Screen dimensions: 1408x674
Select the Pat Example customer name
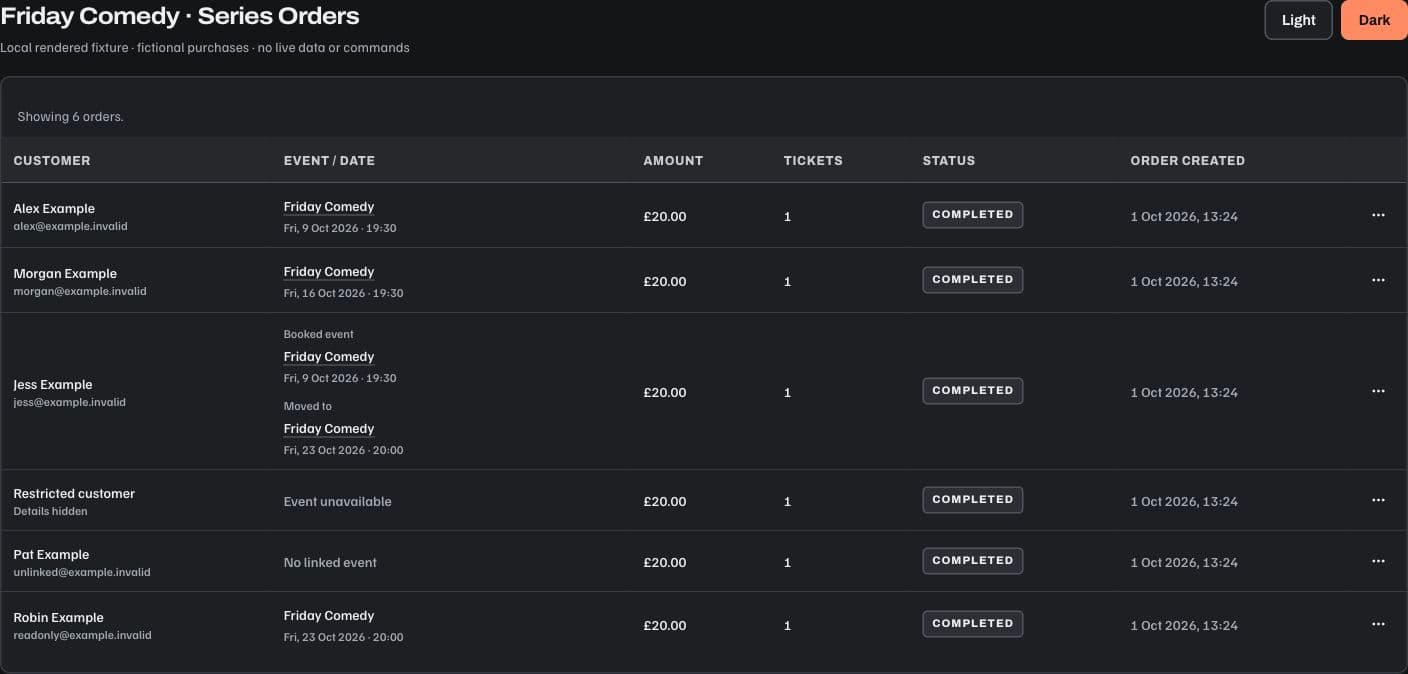pyautogui.click(x=51, y=555)
